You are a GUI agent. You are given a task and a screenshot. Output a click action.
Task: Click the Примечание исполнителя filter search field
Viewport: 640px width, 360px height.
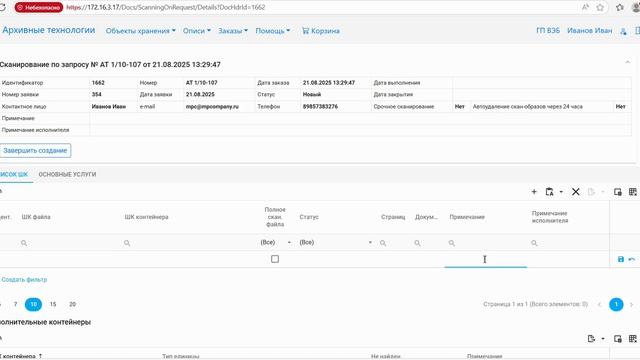[x=569, y=243]
